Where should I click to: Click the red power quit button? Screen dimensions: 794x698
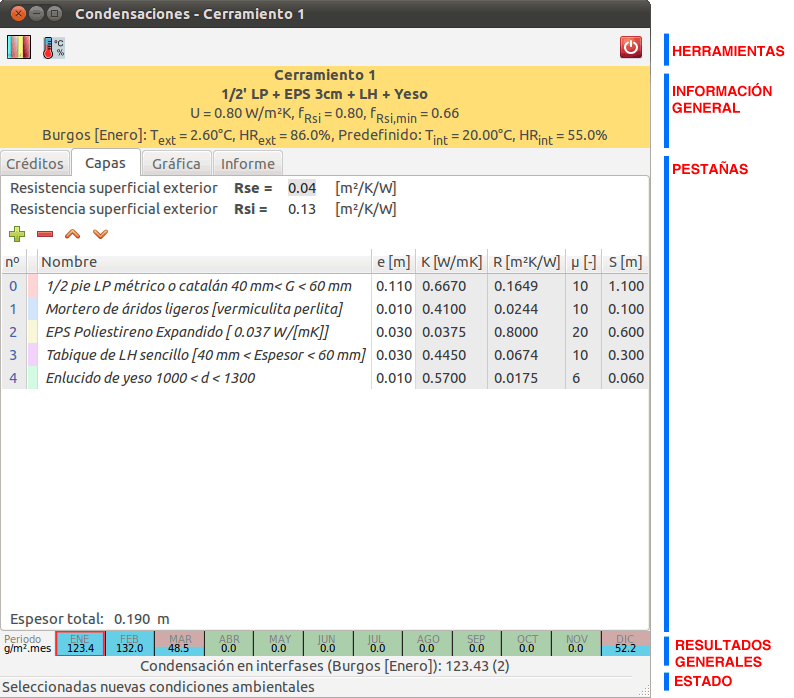(630, 47)
